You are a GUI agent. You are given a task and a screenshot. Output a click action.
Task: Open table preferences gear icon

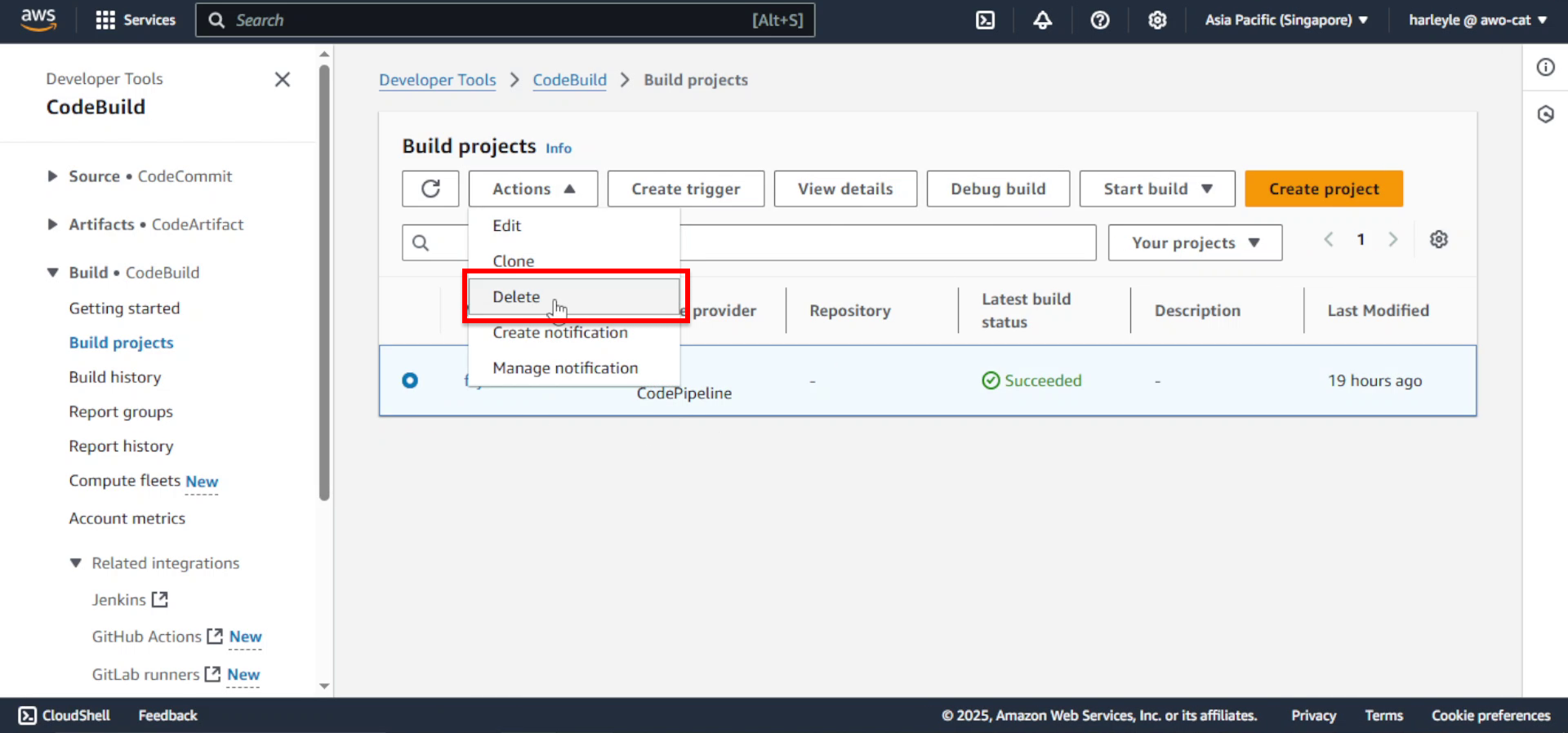click(1439, 239)
